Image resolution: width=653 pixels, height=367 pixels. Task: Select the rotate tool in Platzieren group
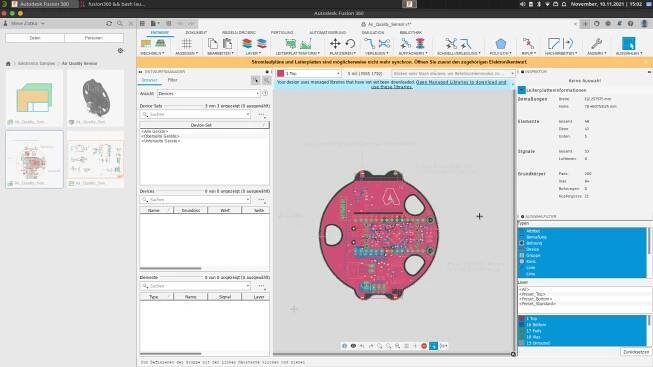pyautogui.click(x=350, y=43)
